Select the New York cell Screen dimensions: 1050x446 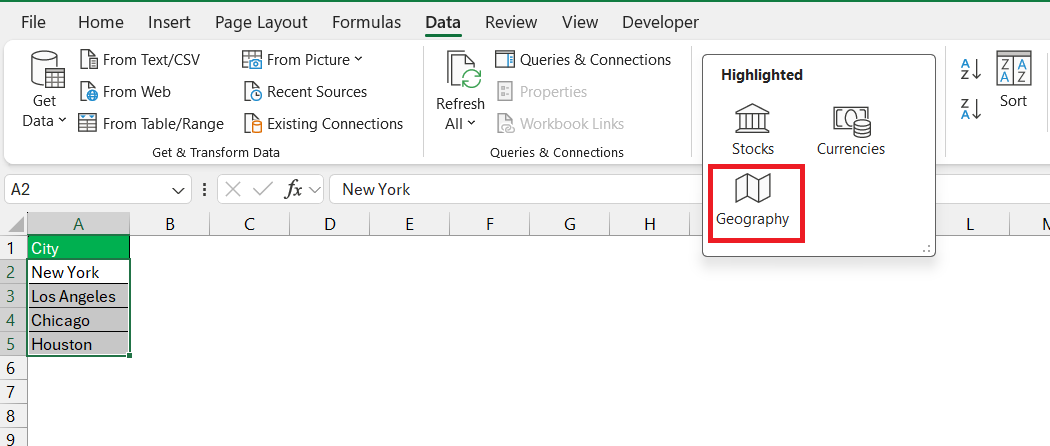point(78,272)
